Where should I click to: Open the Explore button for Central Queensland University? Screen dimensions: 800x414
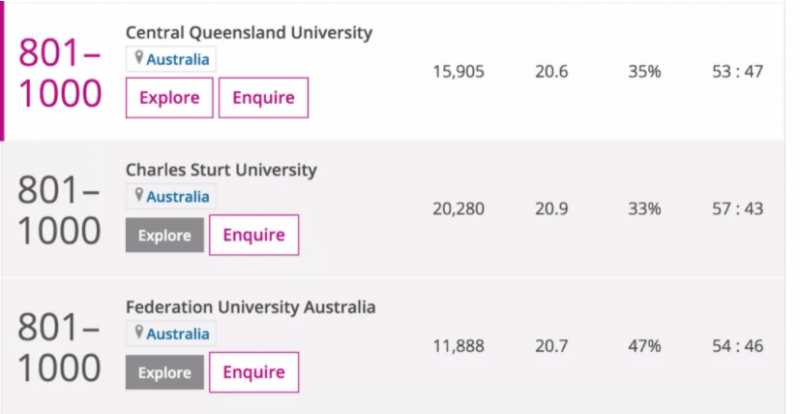pyautogui.click(x=169, y=98)
